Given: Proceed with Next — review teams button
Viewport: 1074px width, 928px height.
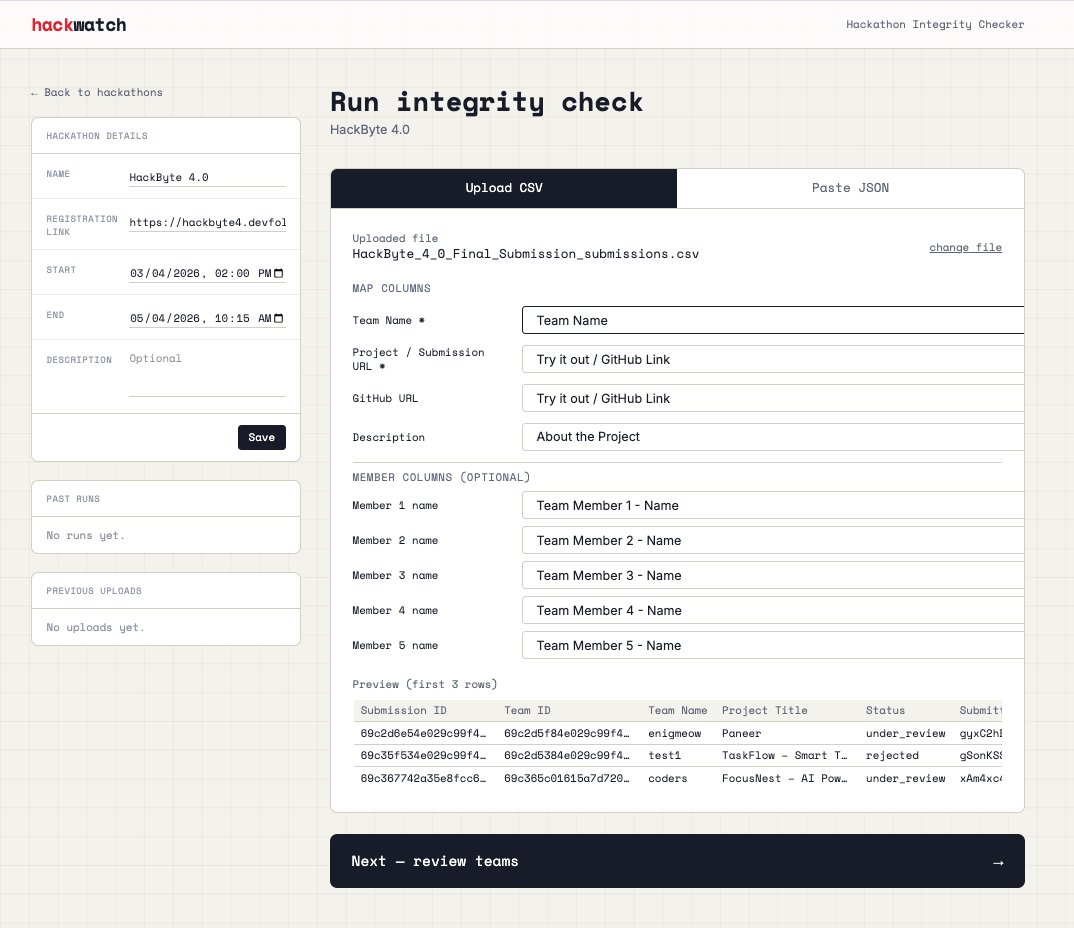Looking at the screenshot, I should click(x=677, y=861).
